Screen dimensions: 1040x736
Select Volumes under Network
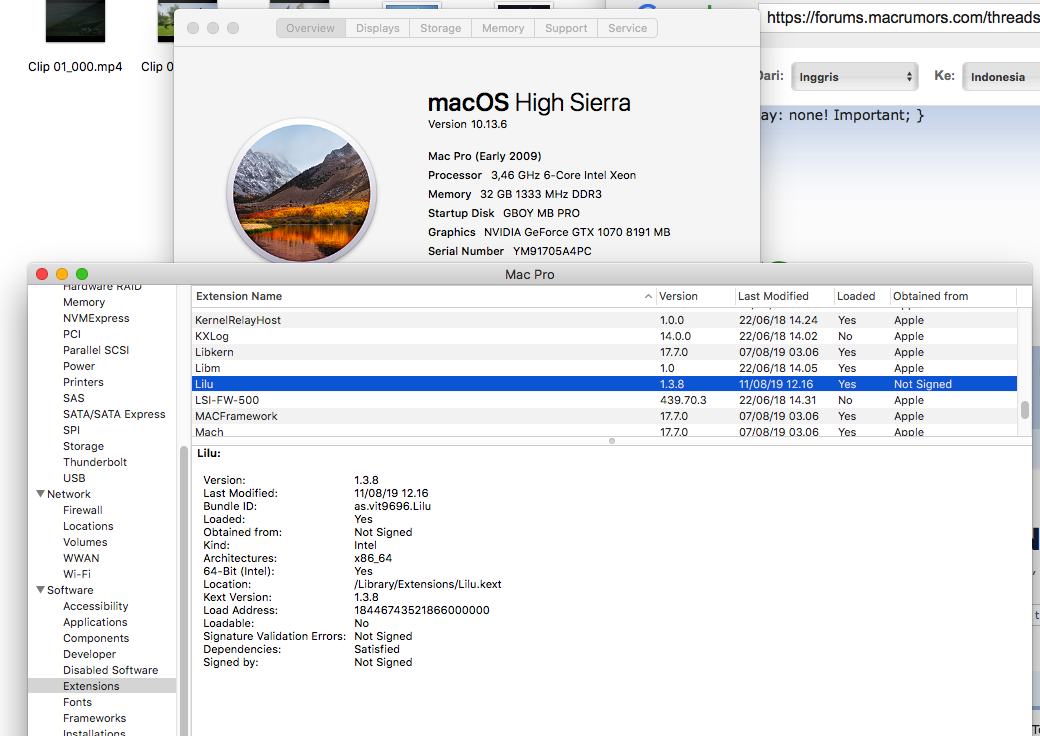click(x=85, y=542)
